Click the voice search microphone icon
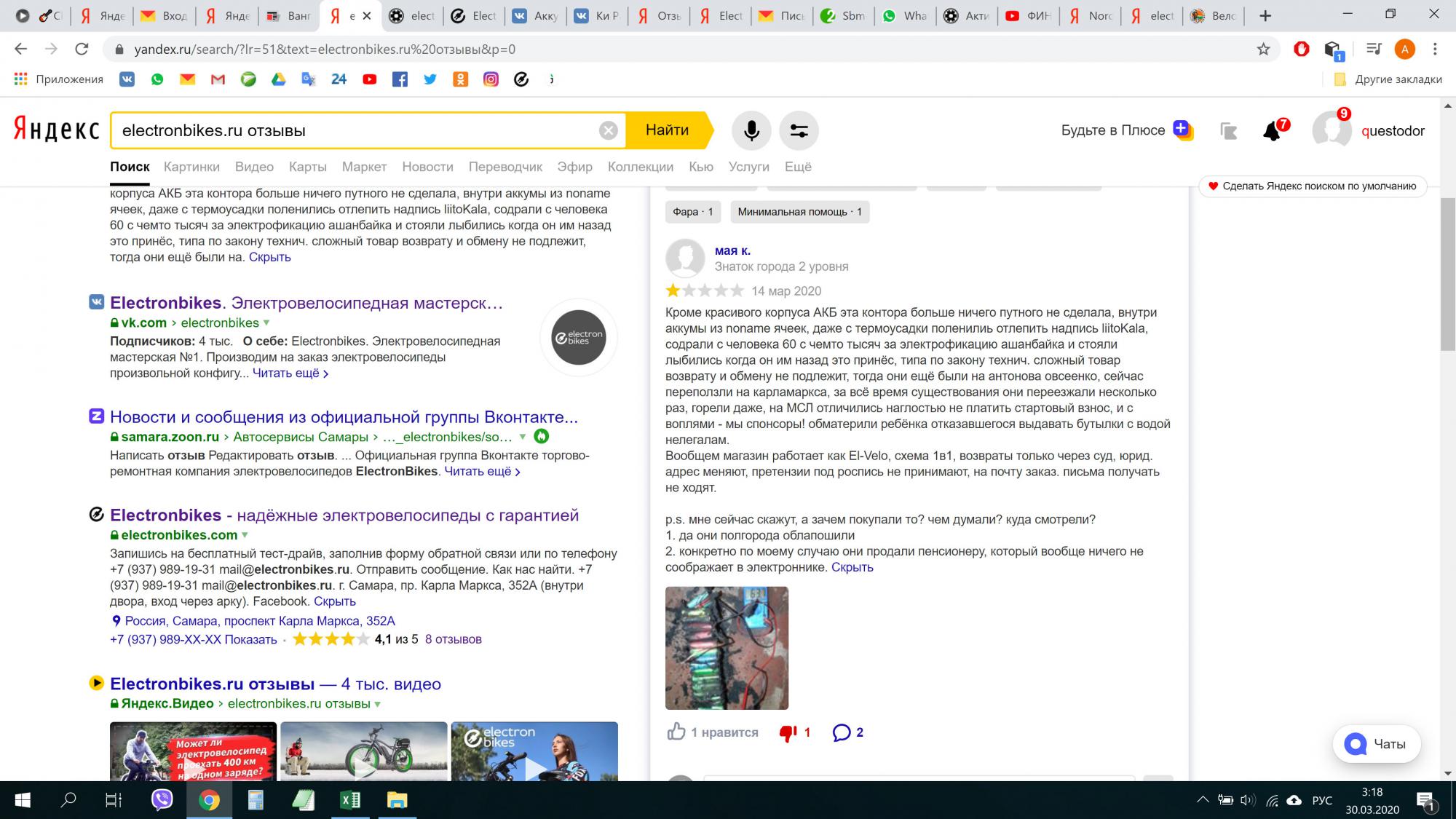This screenshot has height=819, width=1456. tap(751, 130)
